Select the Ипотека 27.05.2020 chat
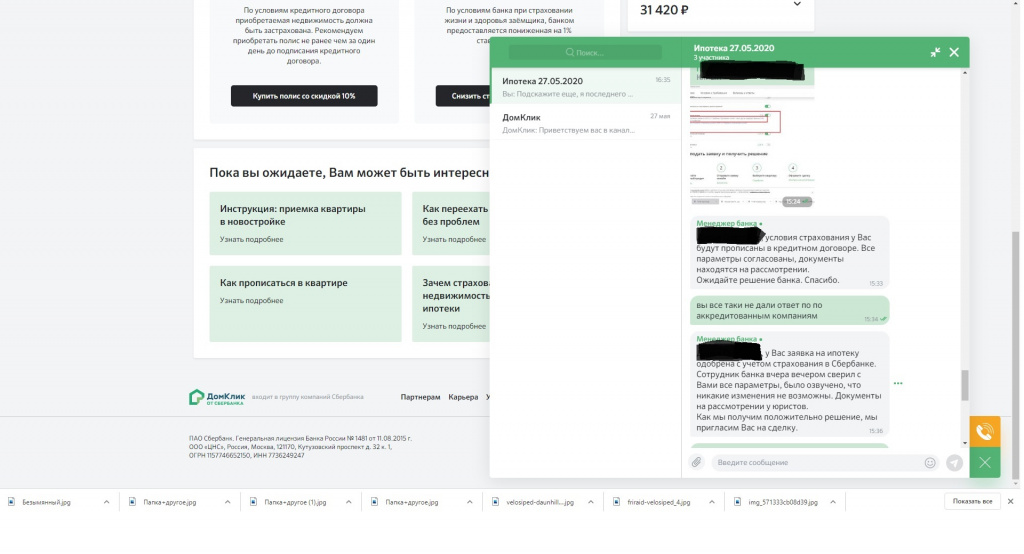 click(x=586, y=86)
